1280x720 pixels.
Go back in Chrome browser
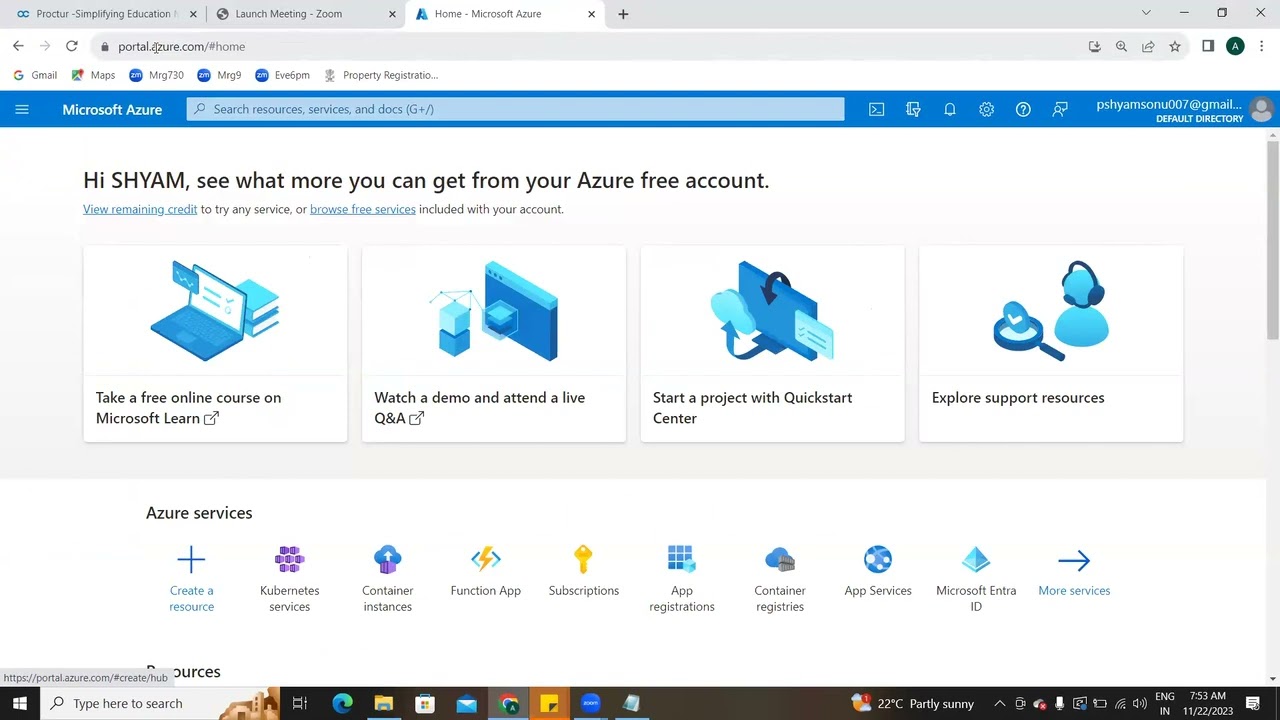pyautogui.click(x=18, y=46)
